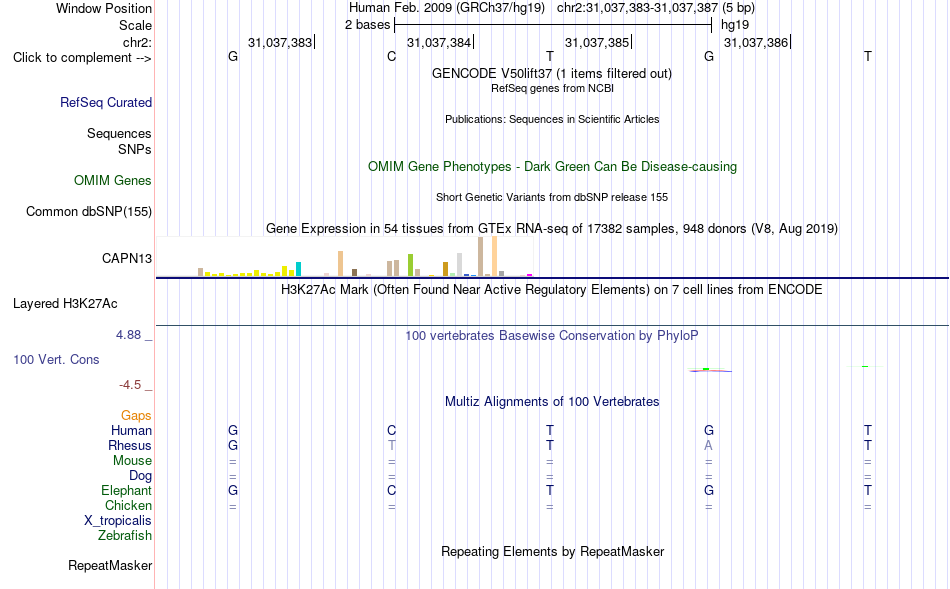Select the Elephant species label

[127, 490]
